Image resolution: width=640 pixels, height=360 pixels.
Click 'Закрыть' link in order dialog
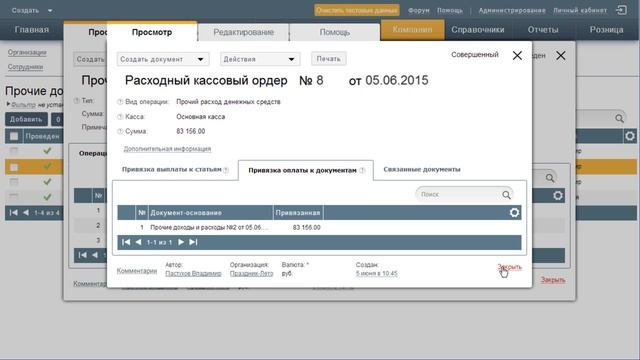[509, 267]
